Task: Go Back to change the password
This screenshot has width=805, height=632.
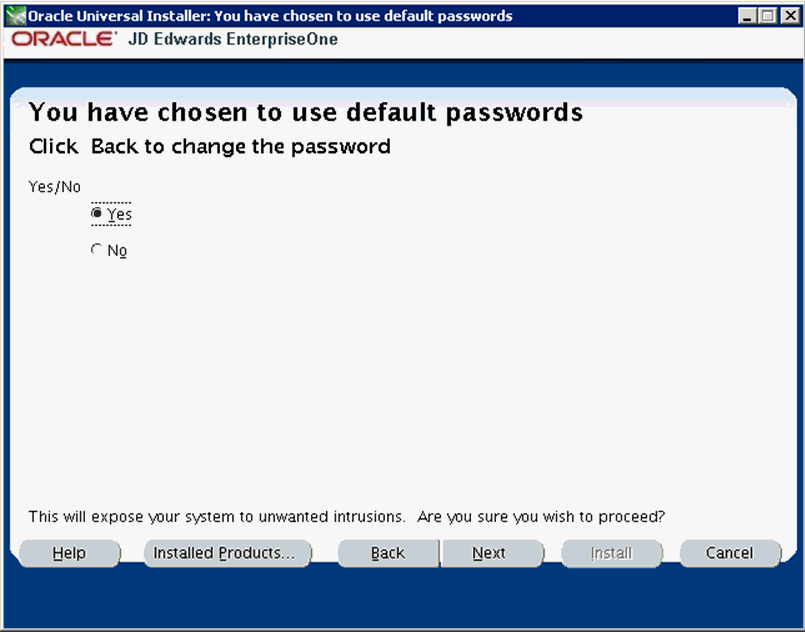Action: (x=388, y=553)
